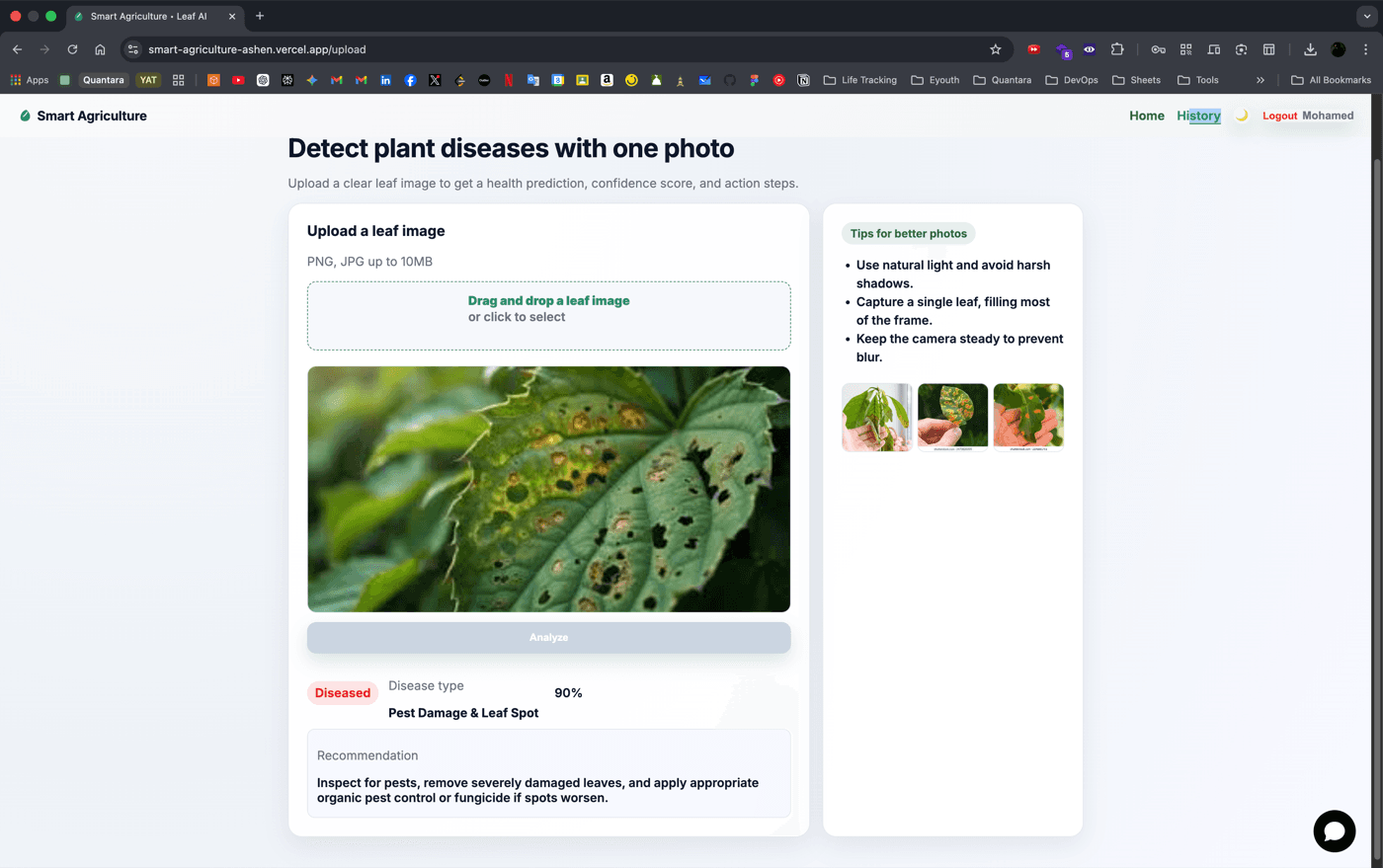Navigate to Home in the navbar
Screen dimensions: 1383x868
1147,116
